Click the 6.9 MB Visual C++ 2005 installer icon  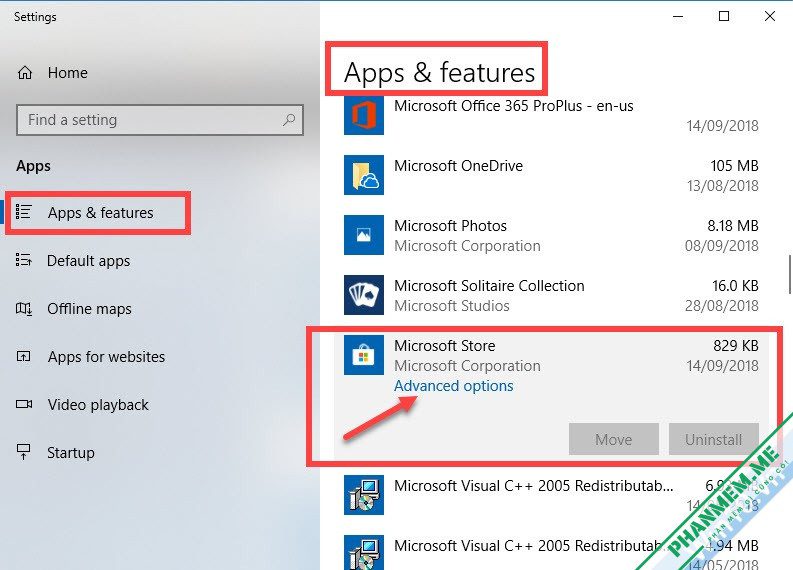[364, 495]
